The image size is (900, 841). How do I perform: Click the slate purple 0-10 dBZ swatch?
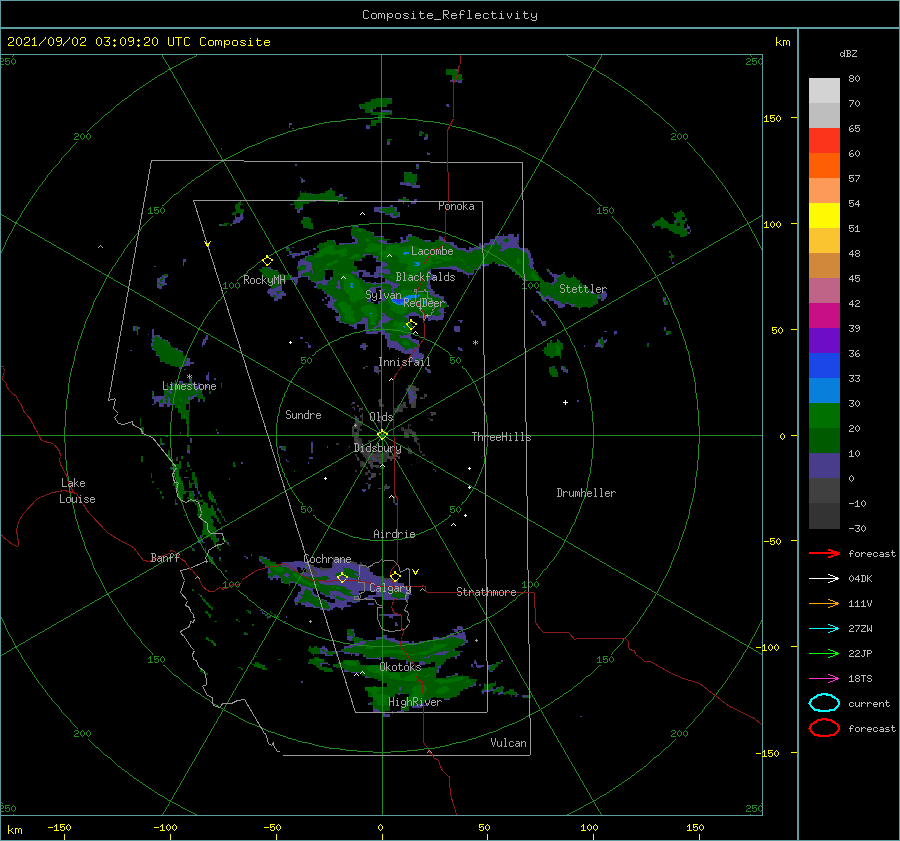pos(824,466)
